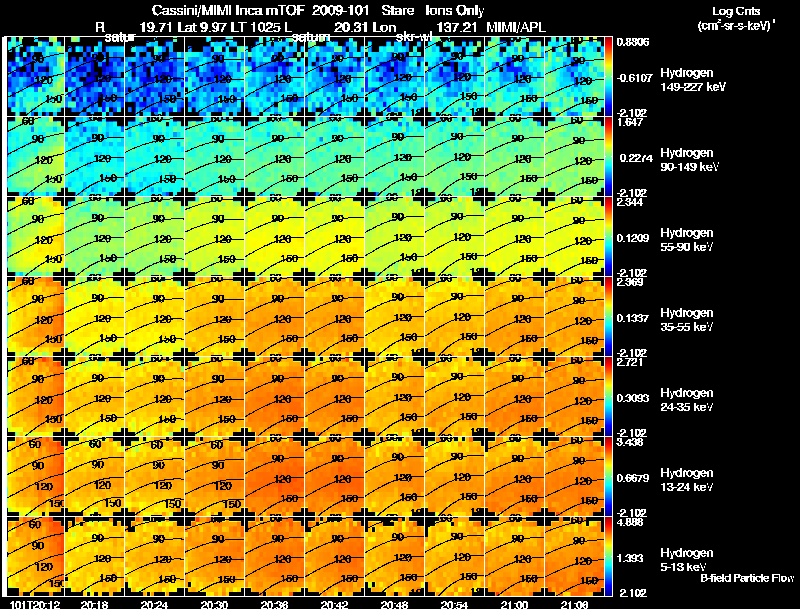Viewport: 800px width, 609px height.
Task: Click the 0.3093 scale midpoint value
Action: tap(633, 398)
